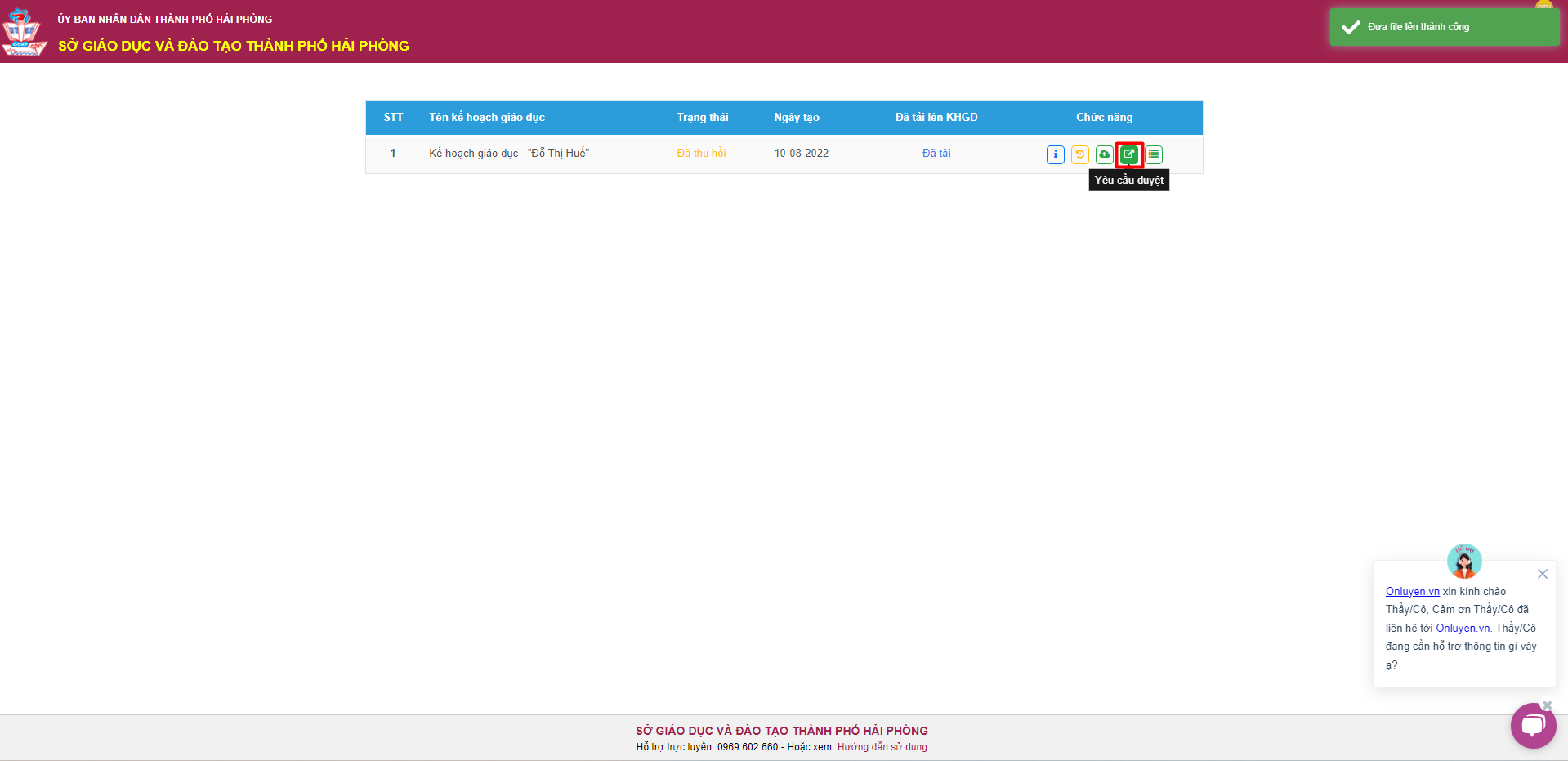Open the Hướng dẫn sử dụng link
Viewport: 1568px width, 761px height.
coord(882,747)
